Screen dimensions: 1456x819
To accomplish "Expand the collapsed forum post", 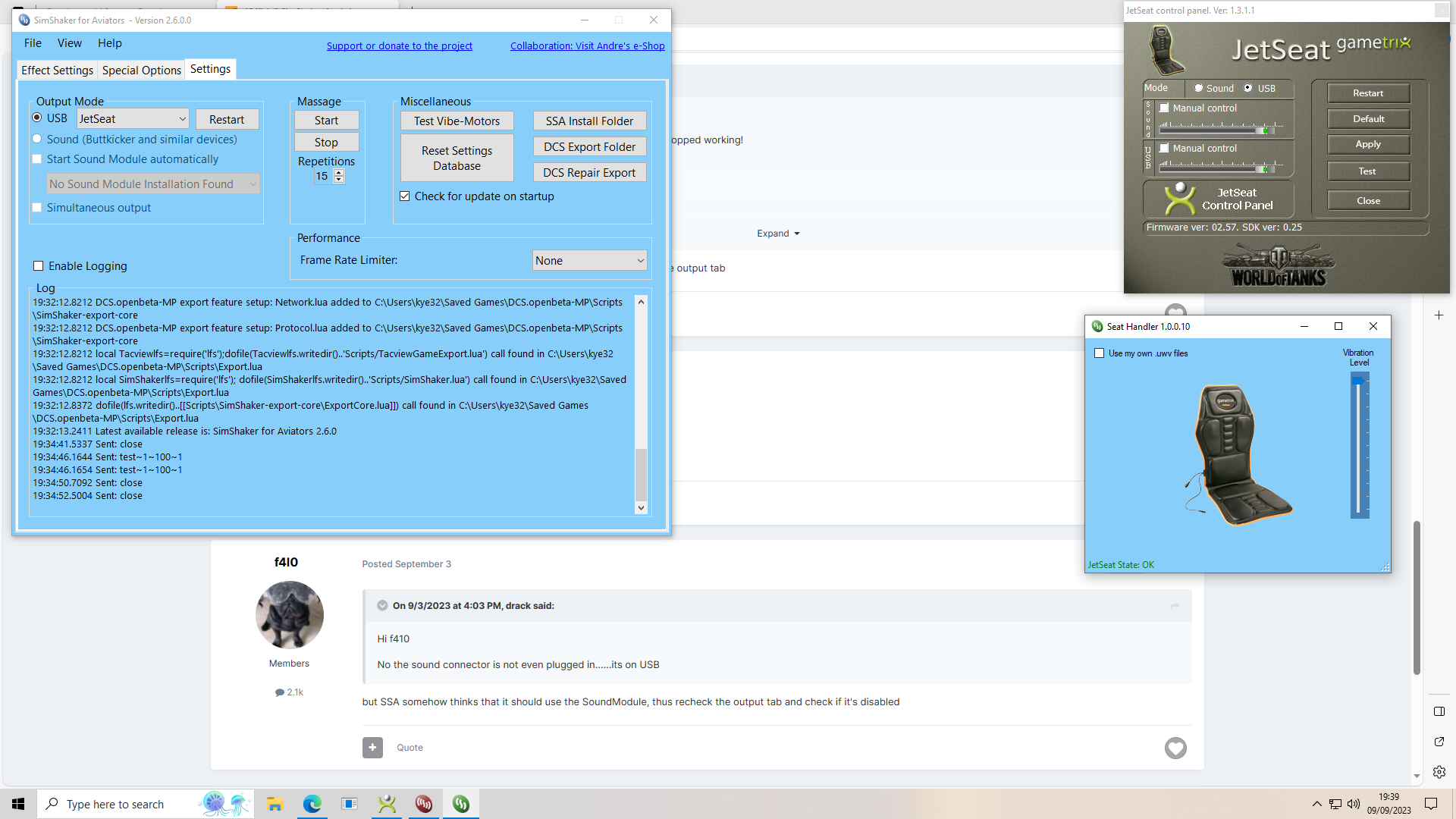I will coord(778,234).
